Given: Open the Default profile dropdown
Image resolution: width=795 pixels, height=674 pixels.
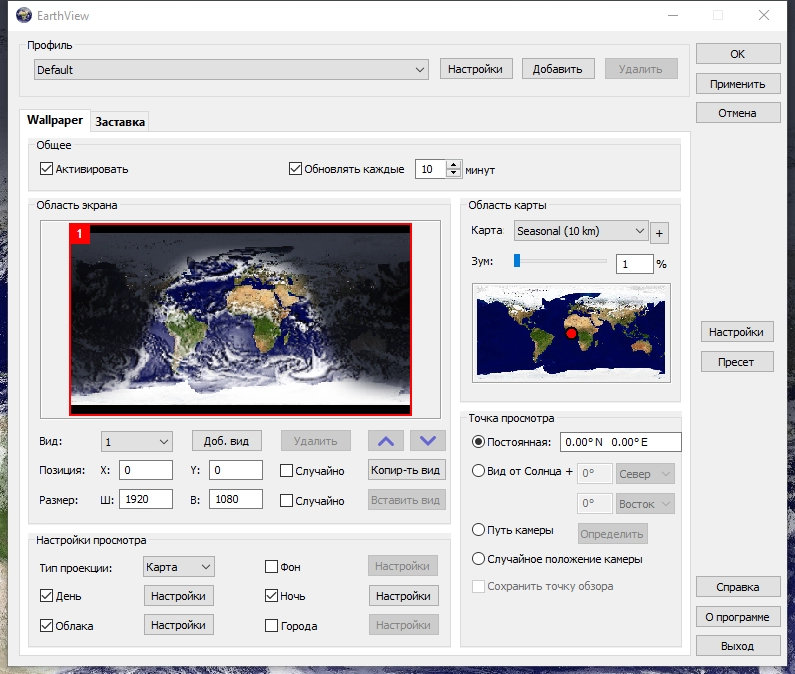Looking at the screenshot, I should [x=231, y=69].
